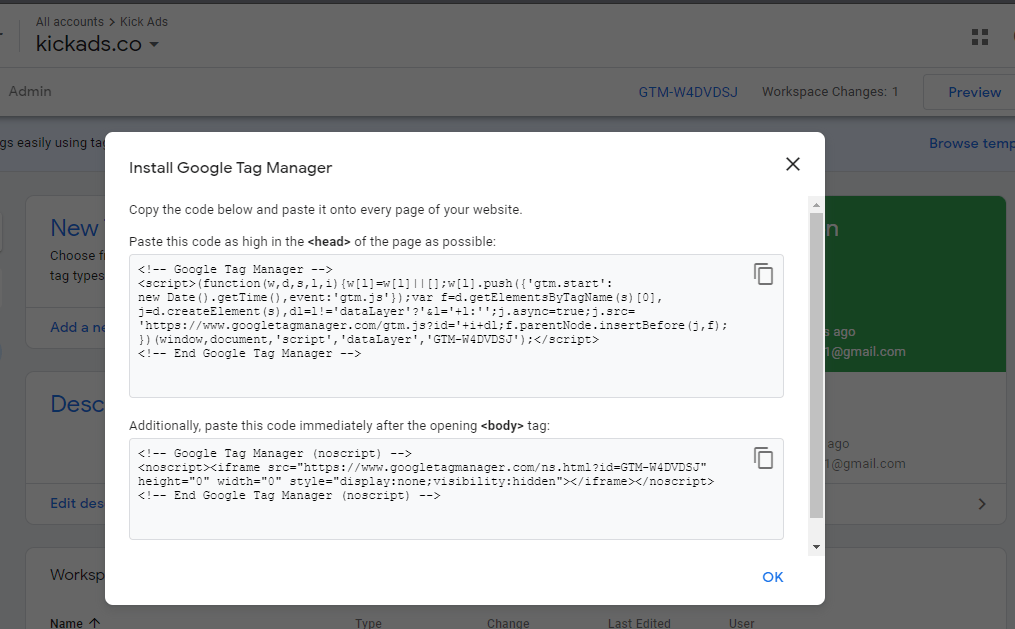The height and width of the screenshot is (629, 1015).
Task: Click the bold <head> instruction text
Action: point(329,241)
